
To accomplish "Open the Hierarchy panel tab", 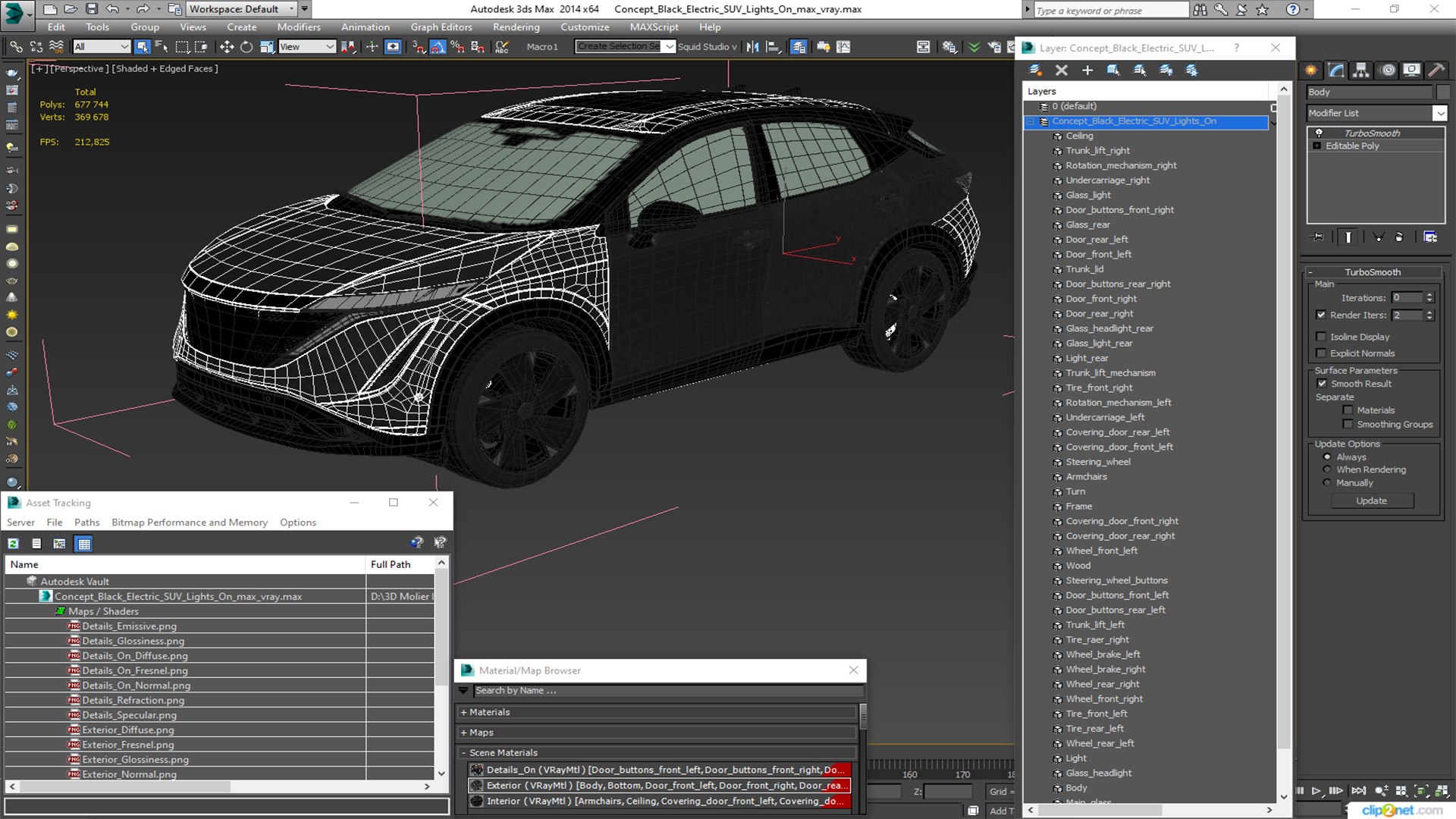I will 1361,70.
